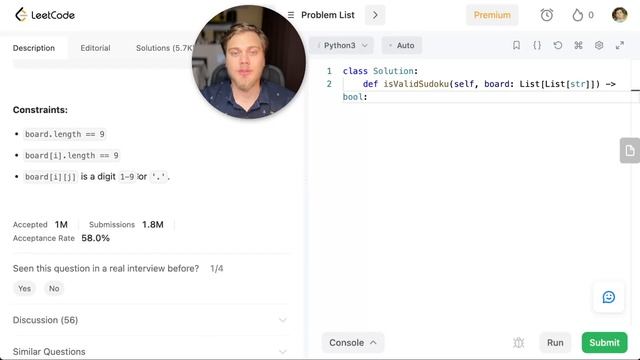The height and width of the screenshot is (360, 640).
Task: Click the bookmark icon in editor toolbar
Action: (516, 45)
